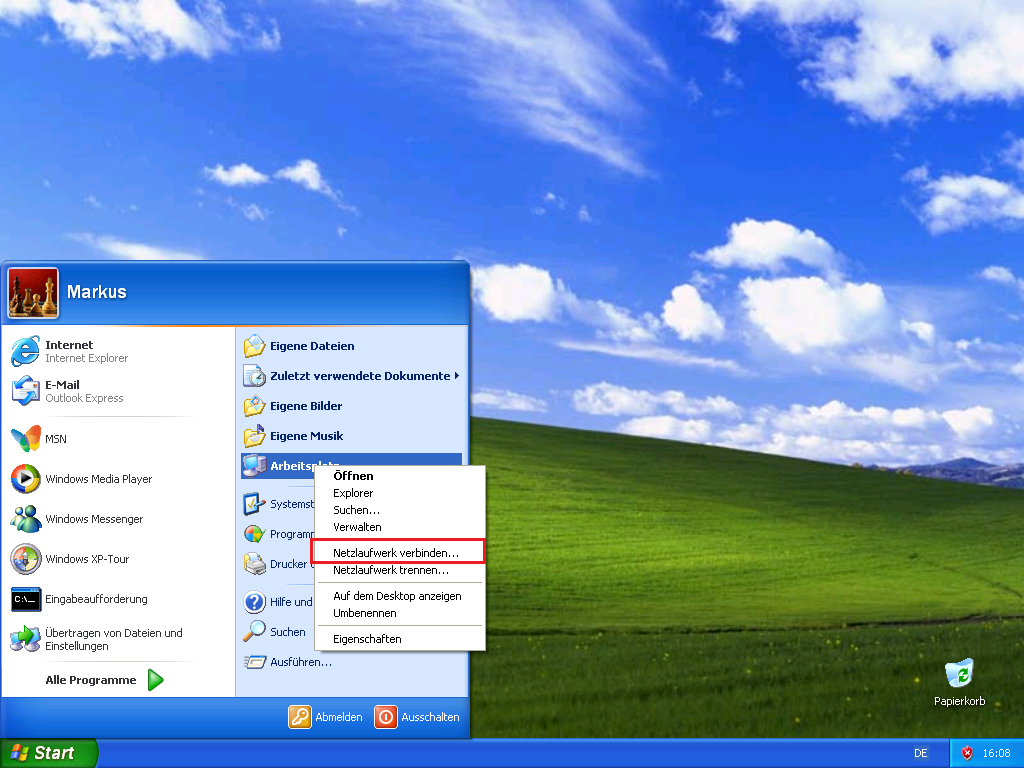Viewport: 1024px width, 768px height.
Task: Open the Eigene Bilder folder icon
Action: point(254,406)
